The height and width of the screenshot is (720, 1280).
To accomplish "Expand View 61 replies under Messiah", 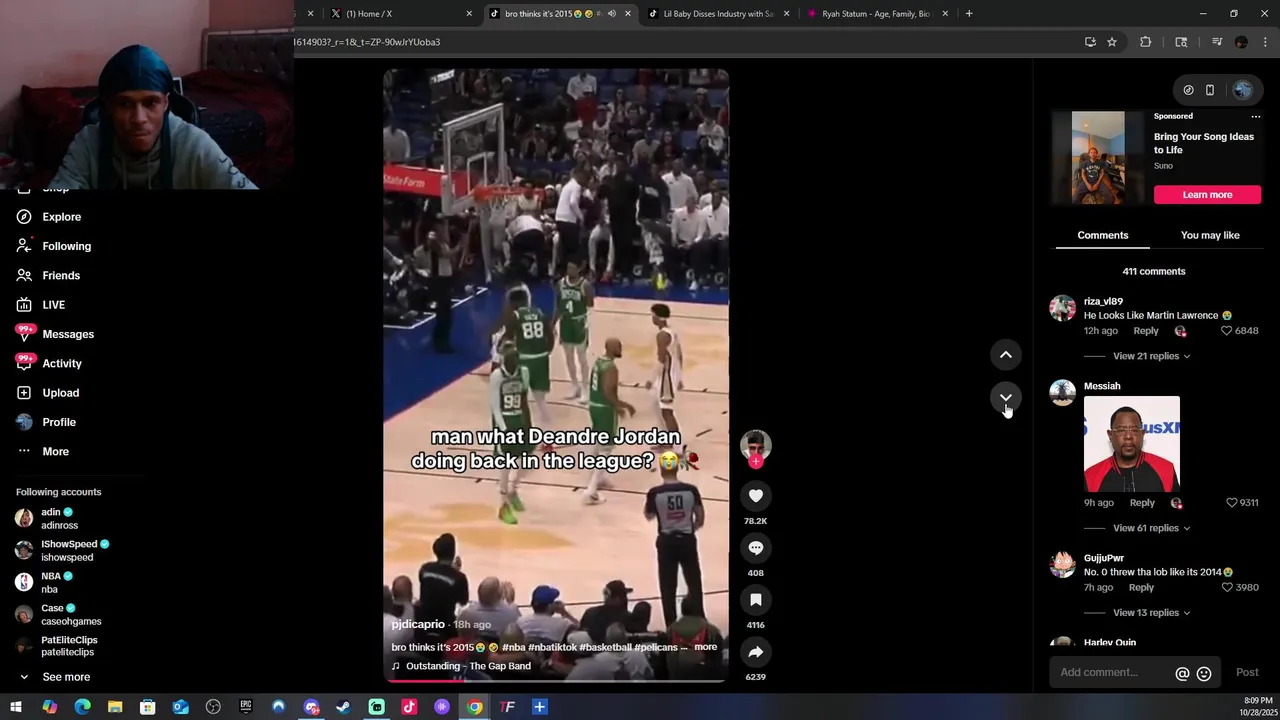I will [1151, 528].
